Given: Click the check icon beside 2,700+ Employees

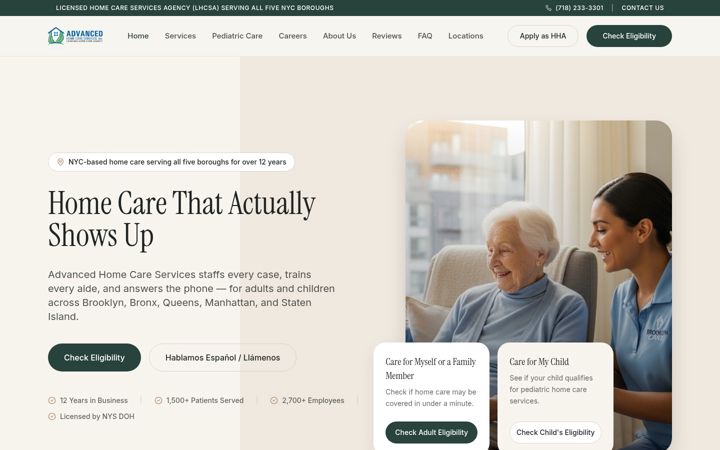Looking at the screenshot, I should [274, 400].
